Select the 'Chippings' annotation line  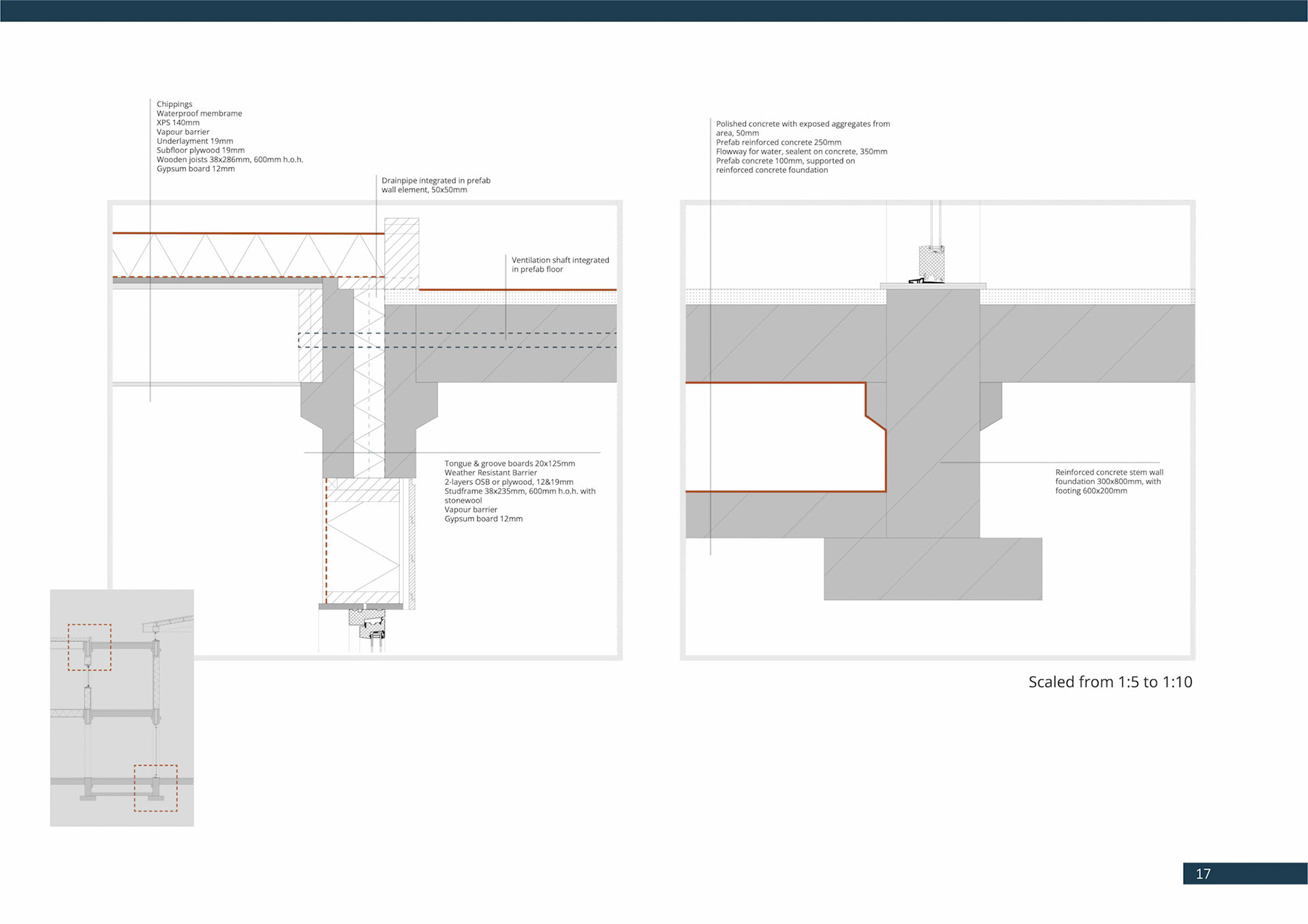pyautogui.click(x=174, y=104)
